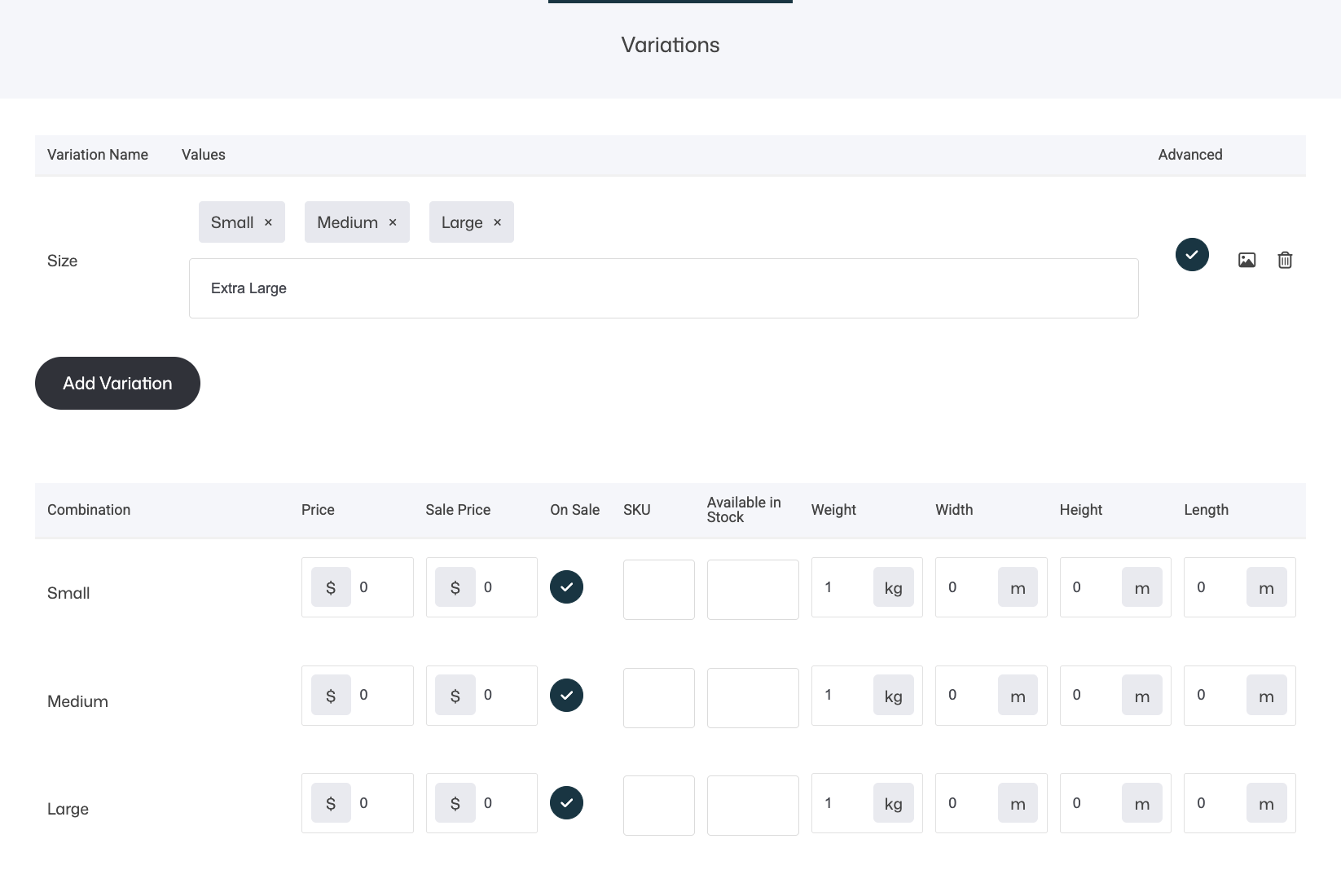The image size is (1341, 896).
Task: Click Width field for Small
Action: [x=991, y=587]
